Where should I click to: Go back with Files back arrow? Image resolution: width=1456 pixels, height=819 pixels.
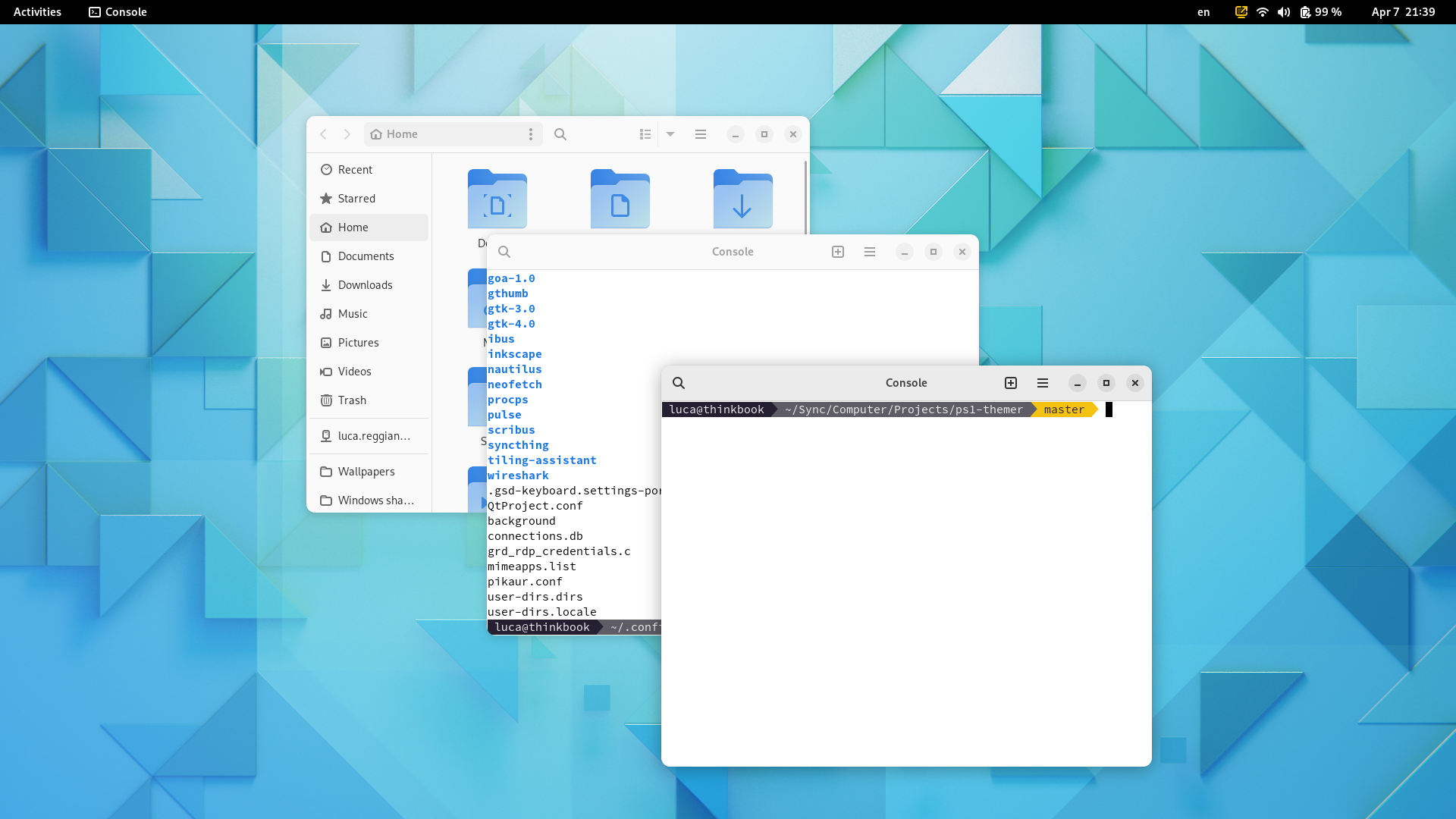324,134
